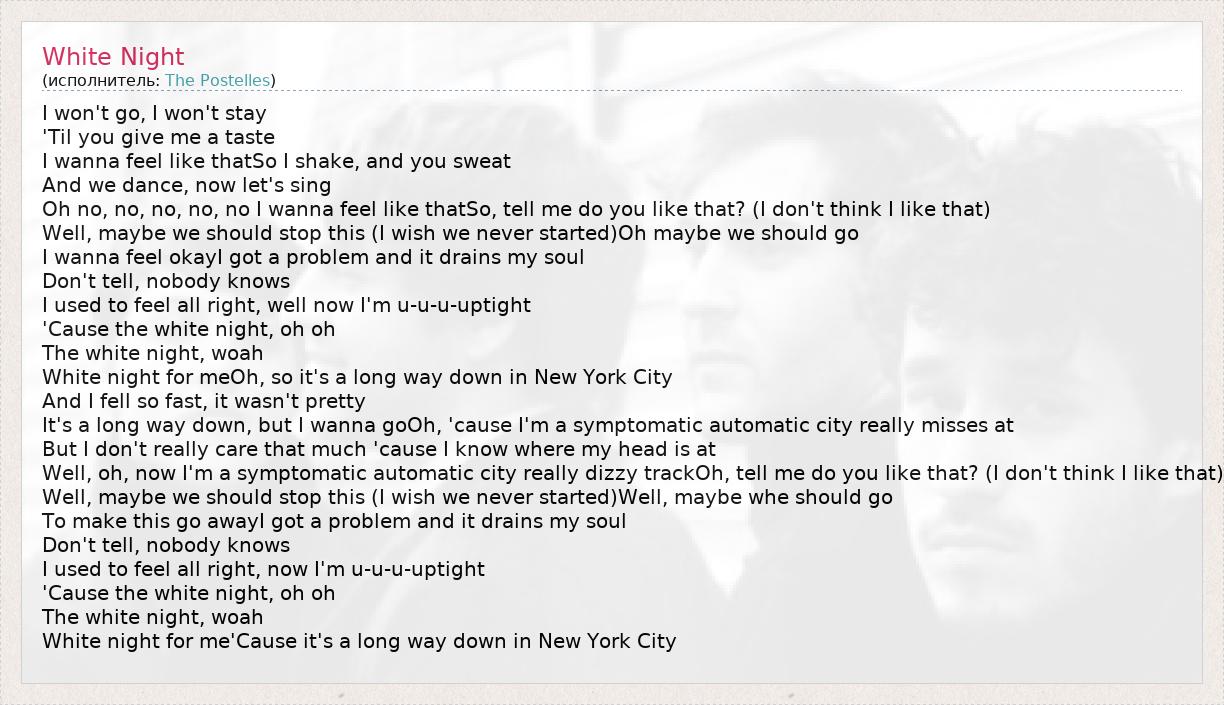Click the line containing 'So I shake, and you sweat'
Screen dimensions: 1224x705
pyautogui.click(x=276, y=161)
